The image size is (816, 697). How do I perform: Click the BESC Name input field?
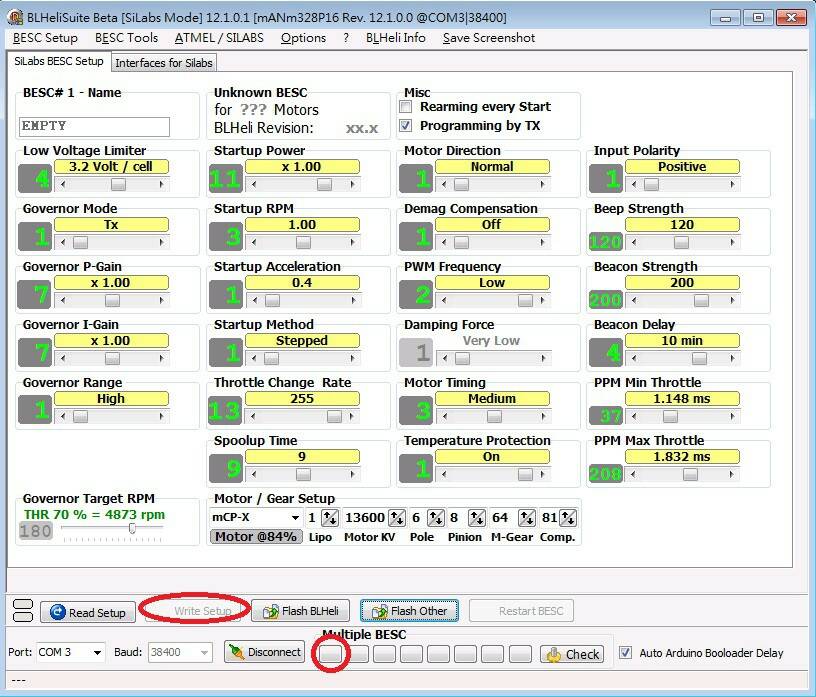tap(94, 126)
